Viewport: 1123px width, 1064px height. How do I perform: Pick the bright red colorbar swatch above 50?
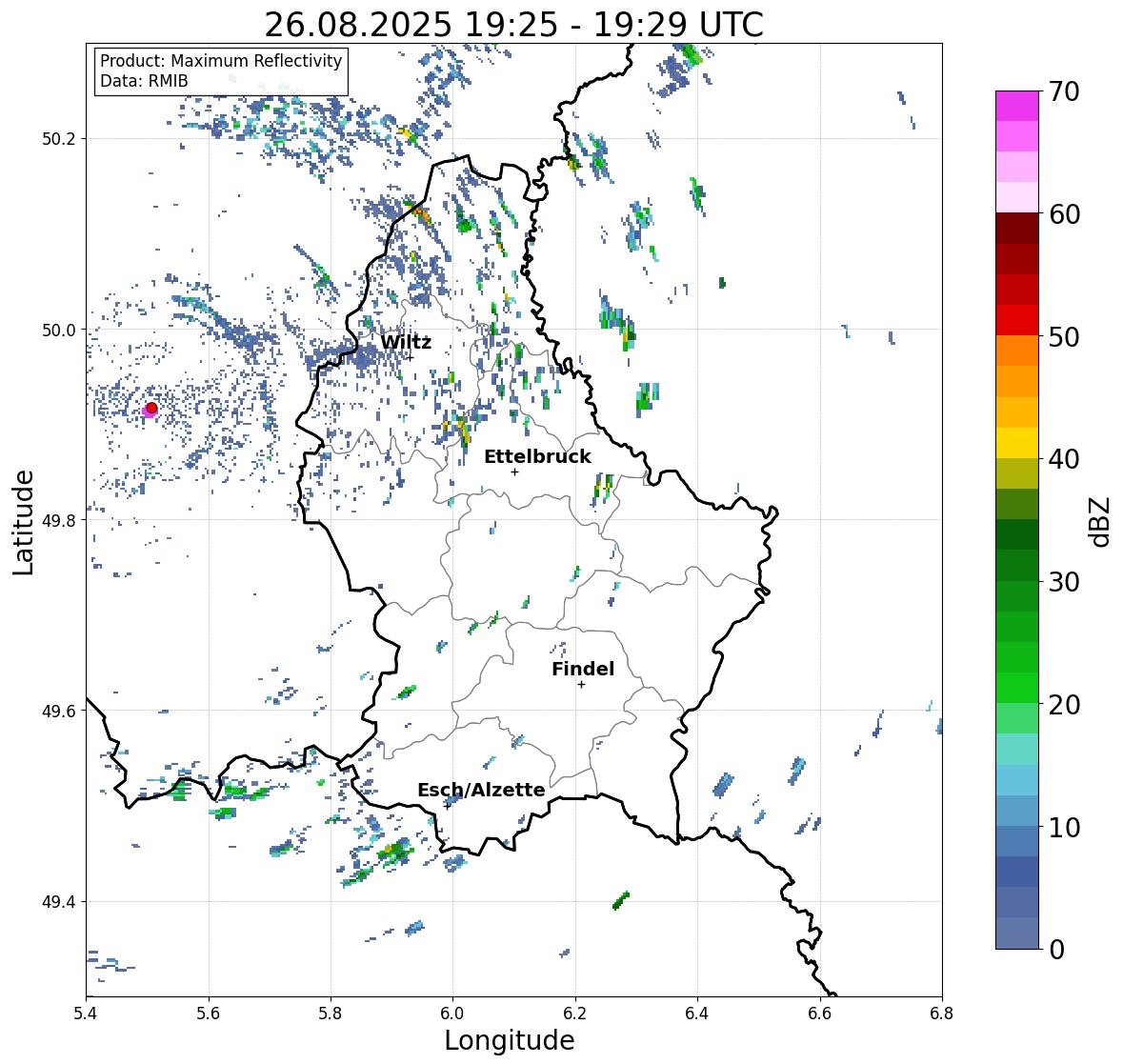point(1017,320)
